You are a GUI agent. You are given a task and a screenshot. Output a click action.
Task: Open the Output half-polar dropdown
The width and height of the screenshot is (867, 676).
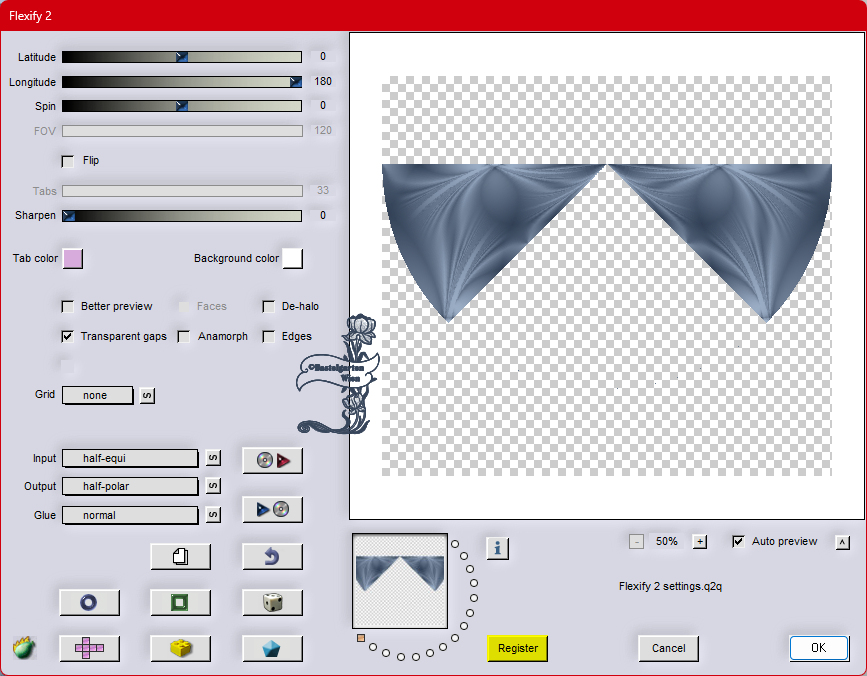pyautogui.click(x=130, y=486)
